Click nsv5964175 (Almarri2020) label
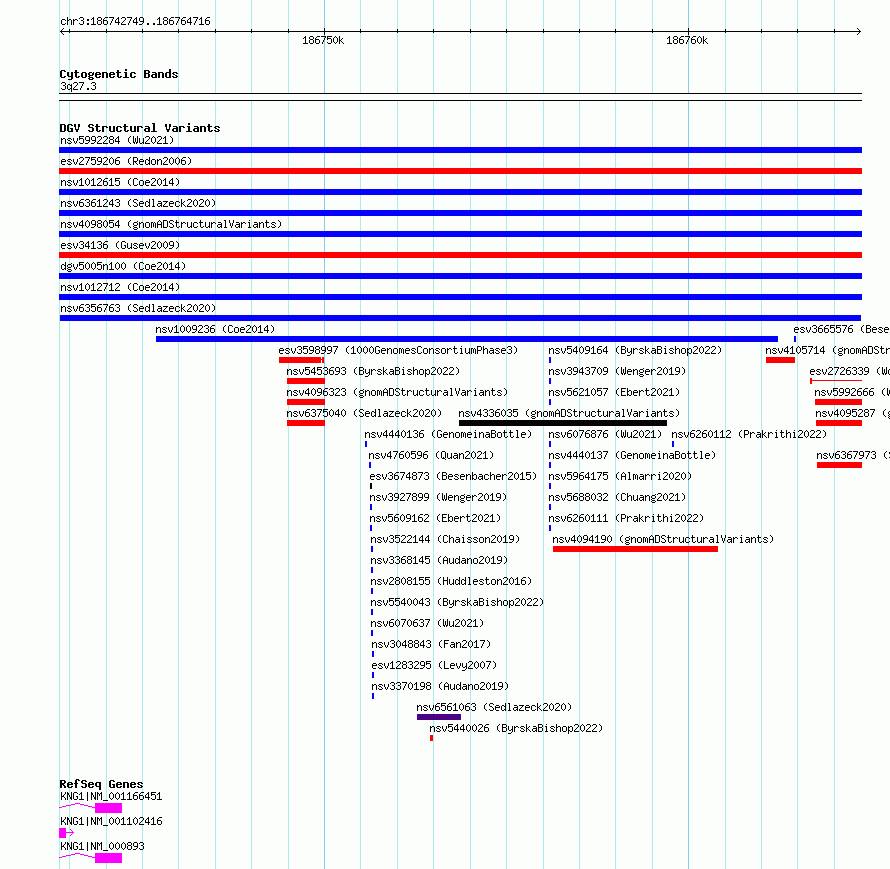The height and width of the screenshot is (869, 890). pos(620,476)
